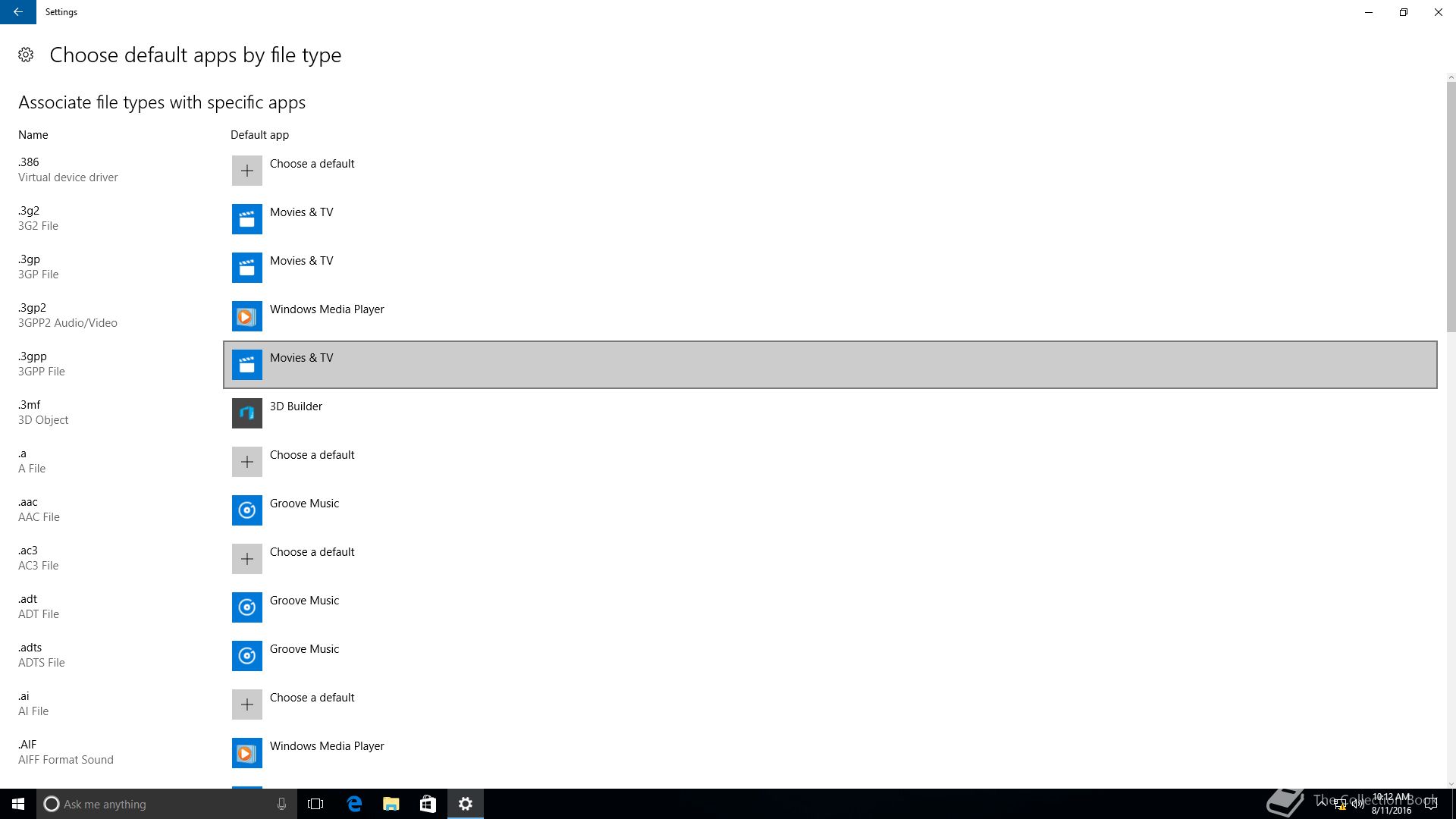
Task: Click the Ask me anything search box
Action: coord(167,804)
